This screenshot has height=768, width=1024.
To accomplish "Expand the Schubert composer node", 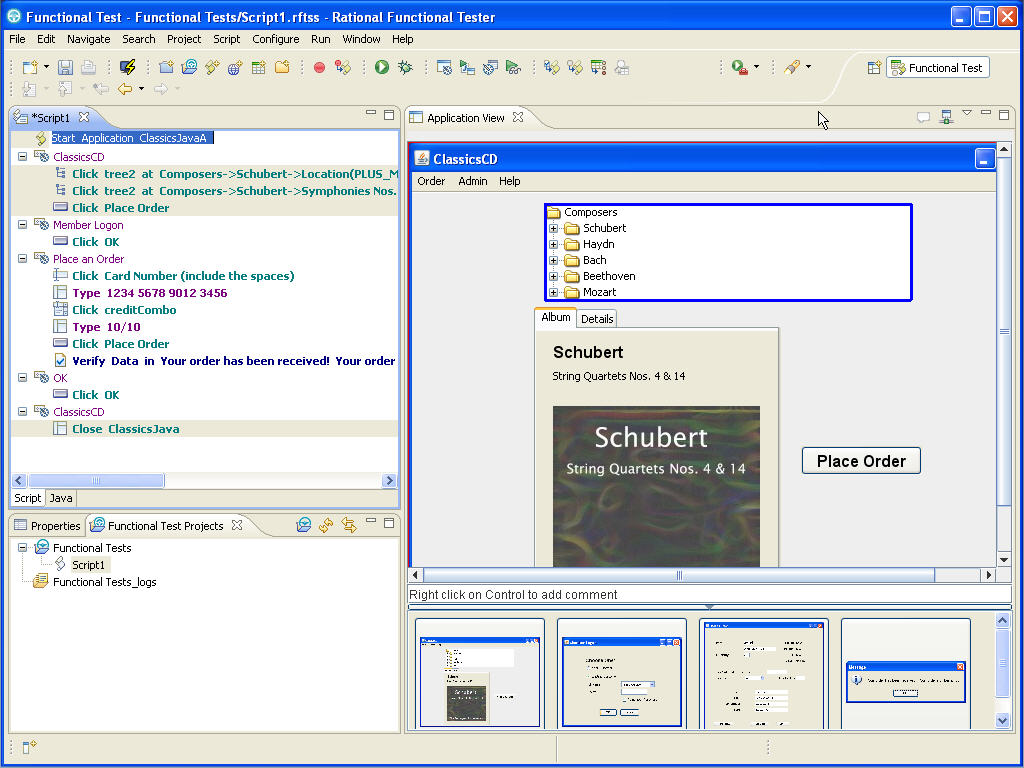I will 553,228.
